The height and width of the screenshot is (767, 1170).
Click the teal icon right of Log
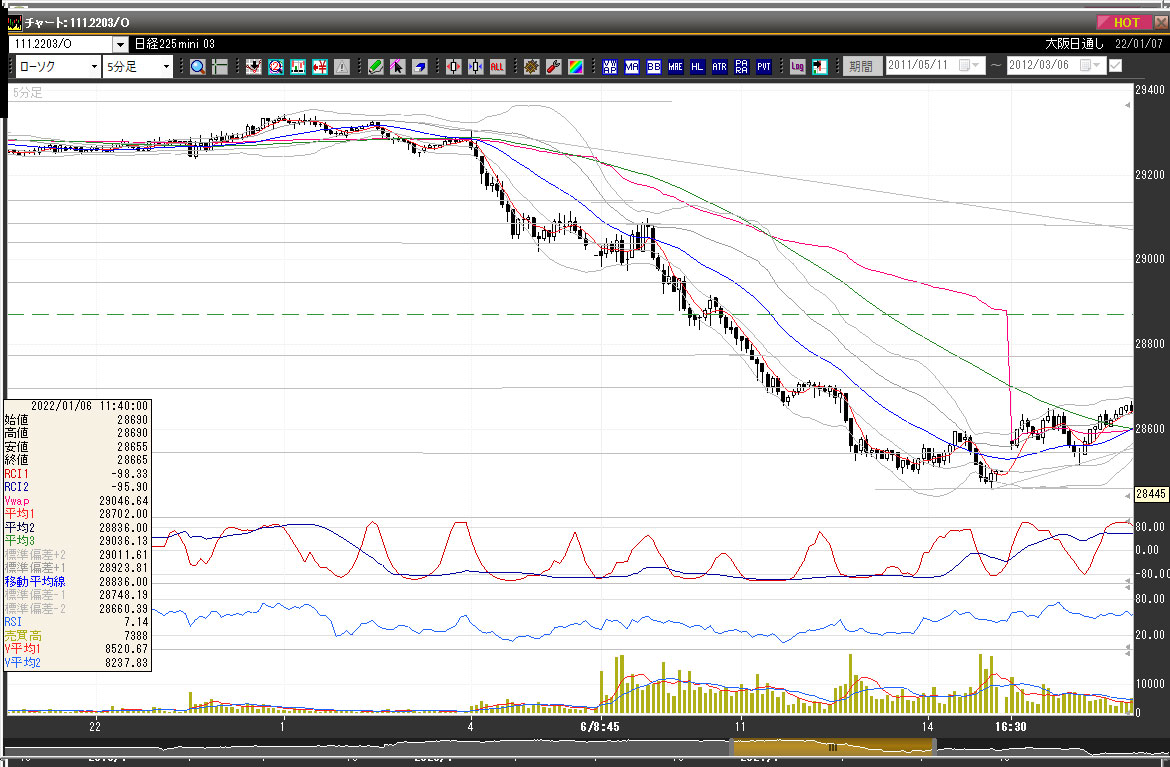click(x=819, y=67)
